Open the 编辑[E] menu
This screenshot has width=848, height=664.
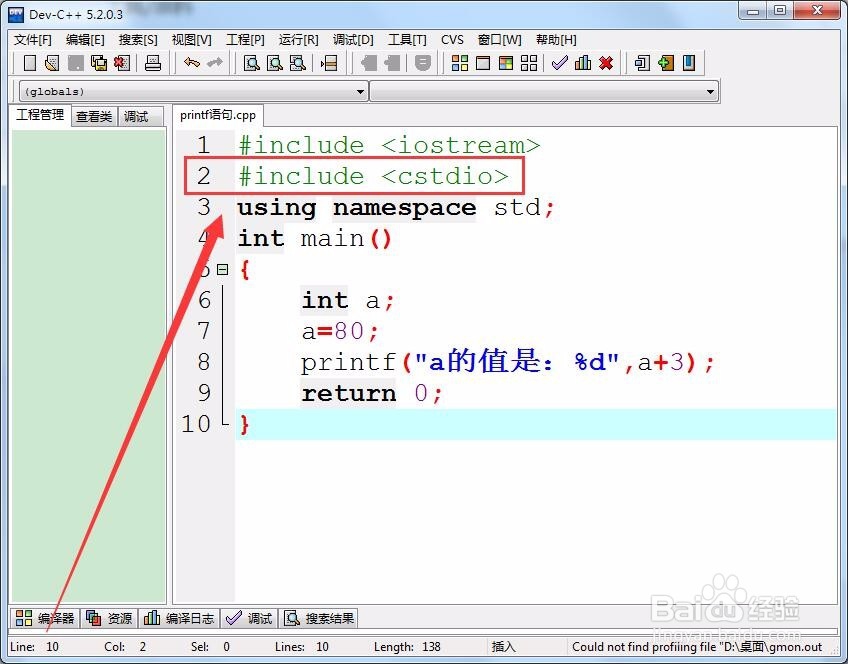85,40
